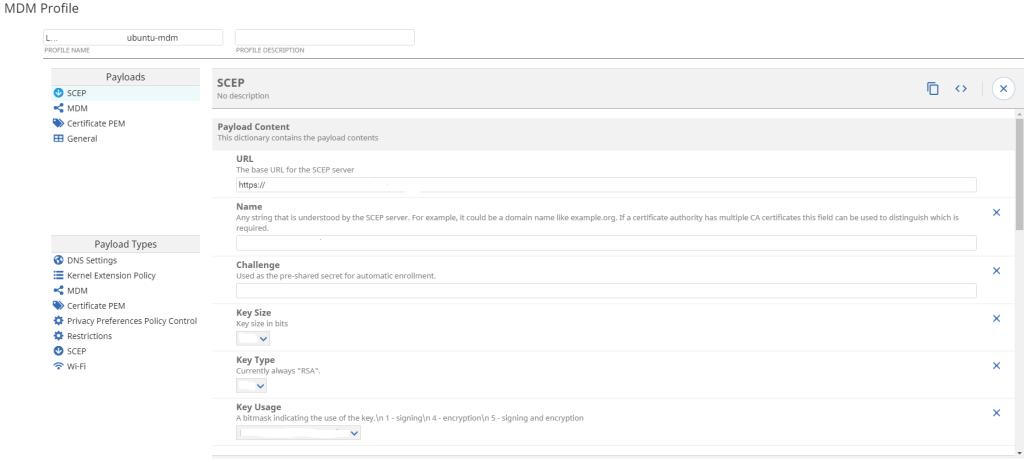The width and height of the screenshot is (1024, 462).
Task: Remove the Name field using its X icon
Action: (x=996, y=212)
